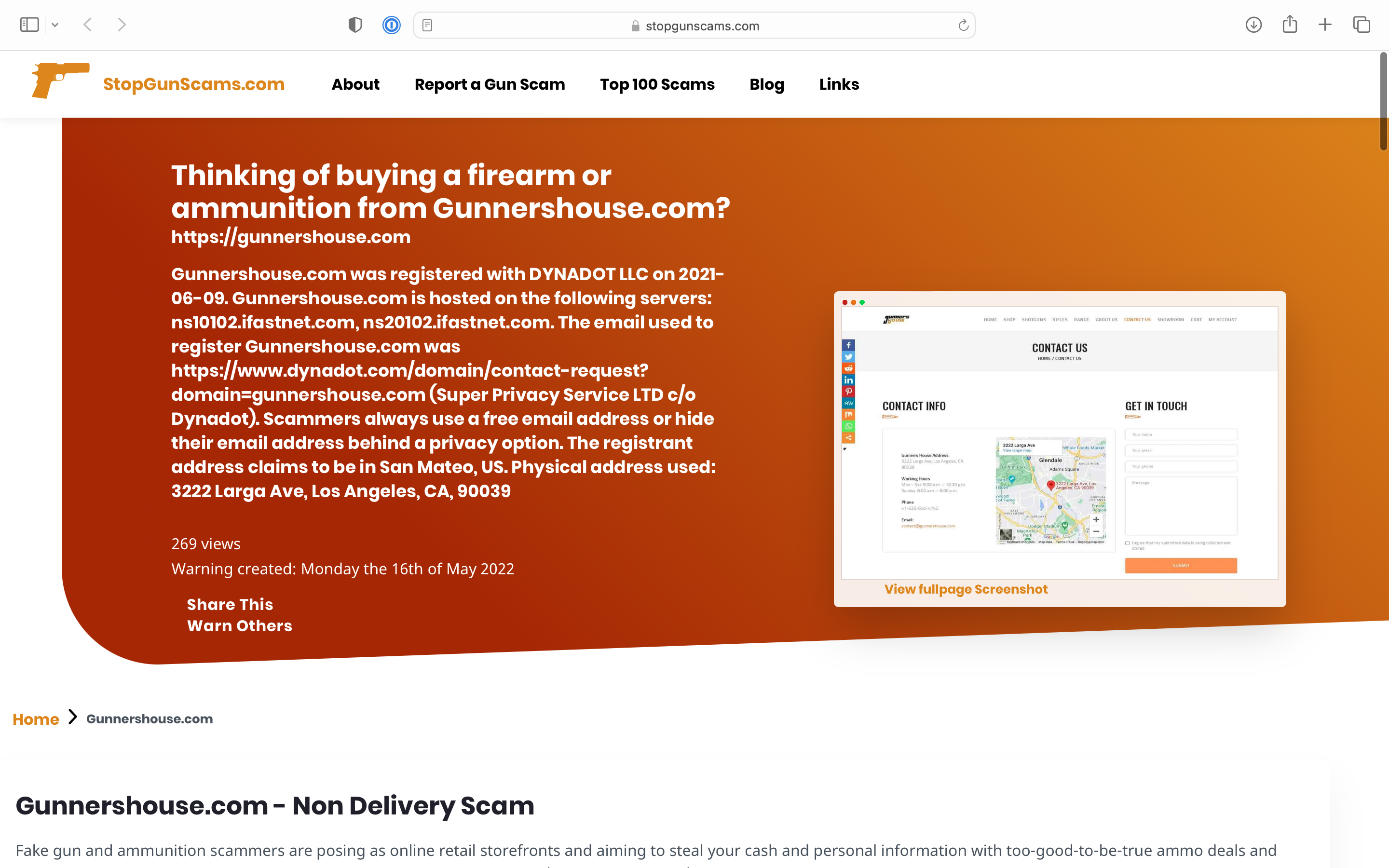Click Pinterest share icon in the screenshot
Viewport: 1389px width, 868px height.
pos(848,392)
